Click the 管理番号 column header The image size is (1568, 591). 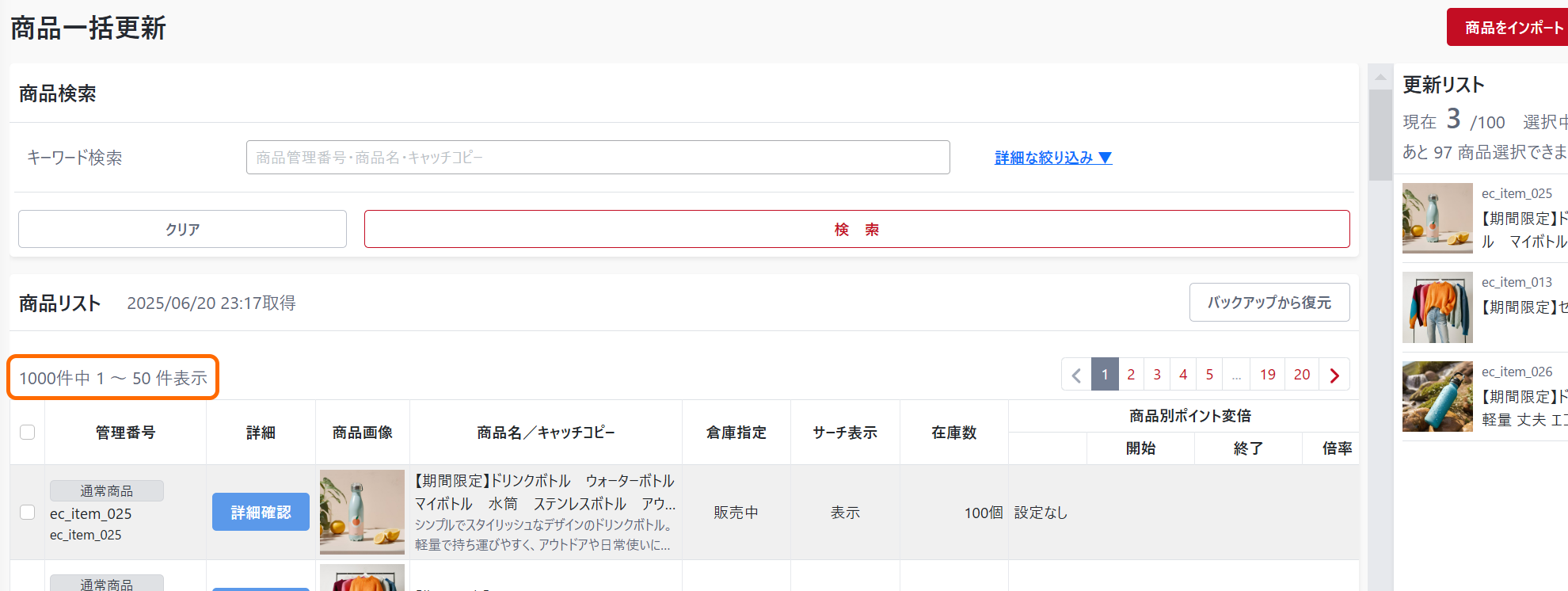[125, 433]
